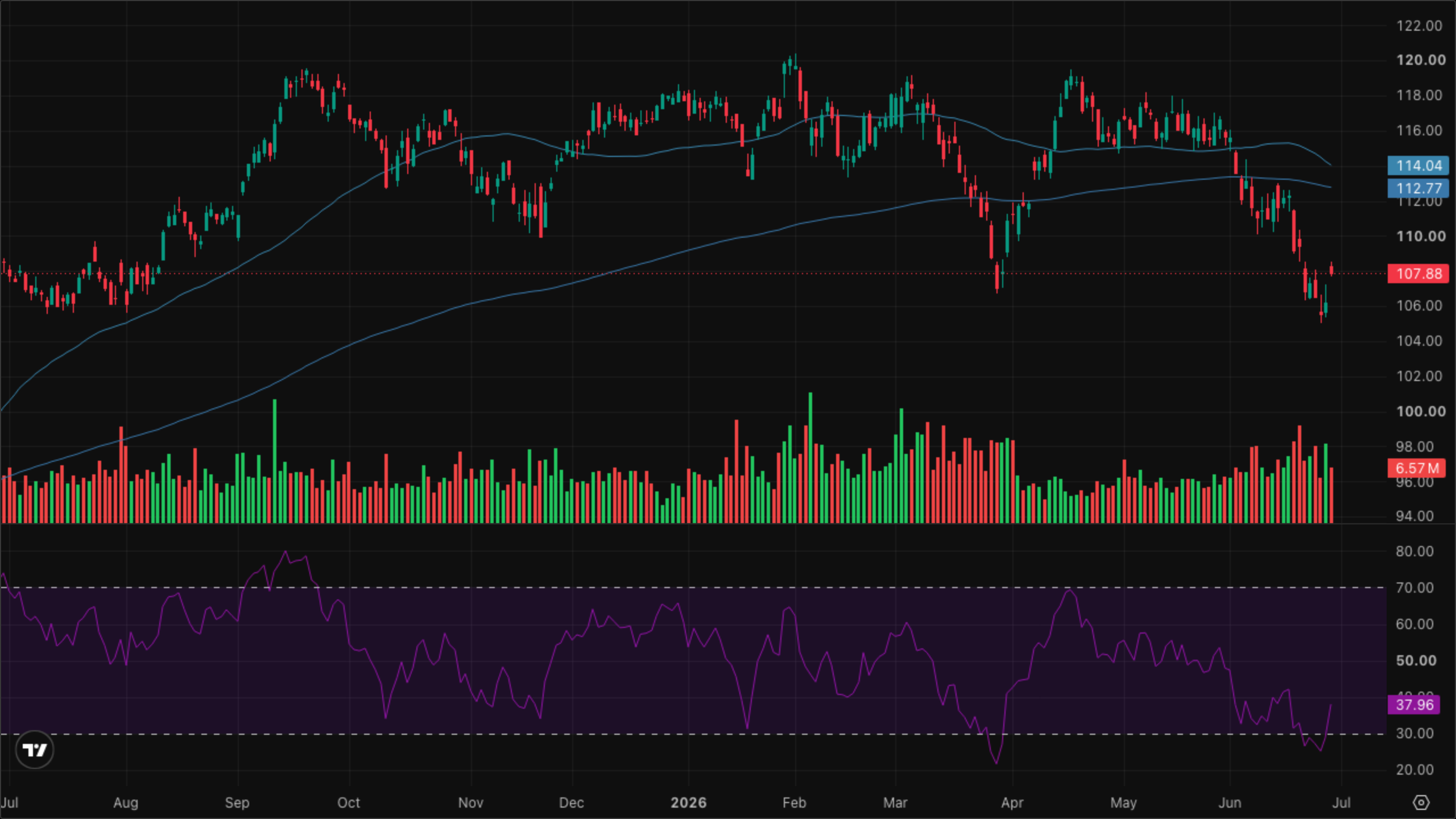The image size is (1456, 819).
Task: Click the RSI 20.00 scale label
Action: pos(1414,770)
